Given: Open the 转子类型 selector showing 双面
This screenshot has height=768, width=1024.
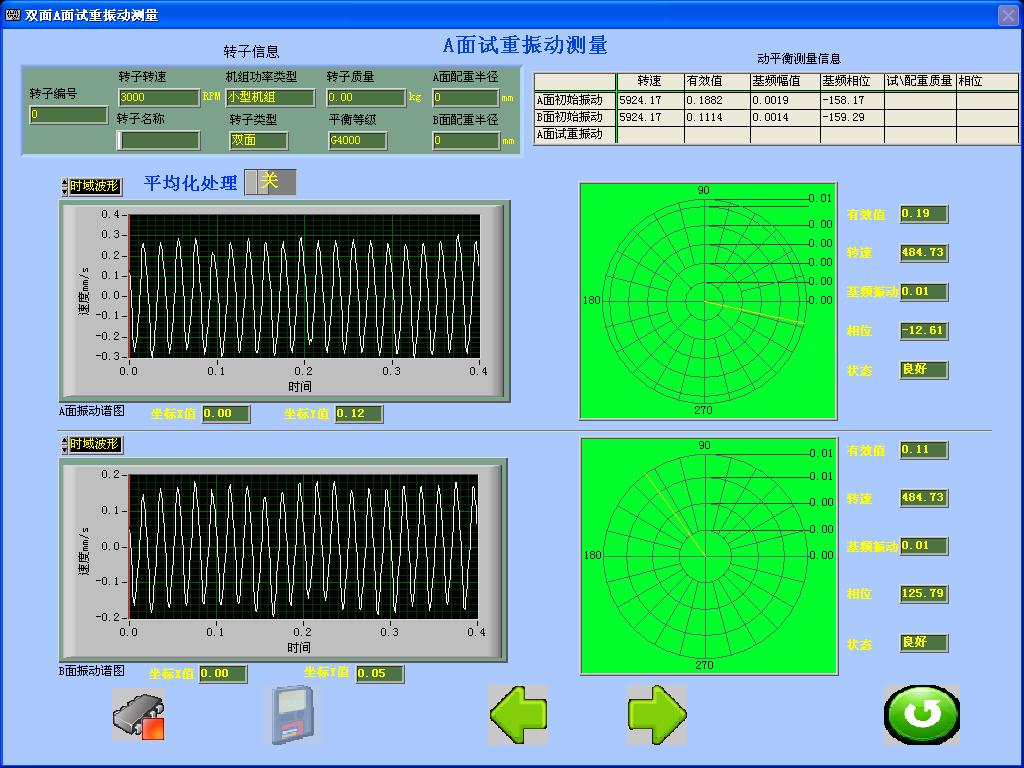Looking at the screenshot, I should (258, 141).
